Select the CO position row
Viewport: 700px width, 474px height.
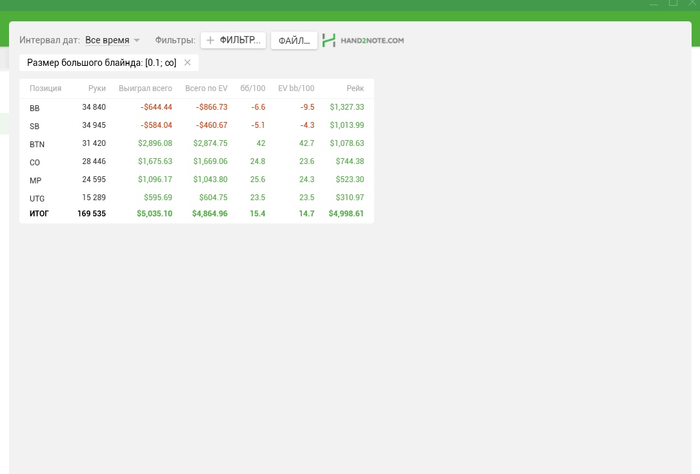pos(196,162)
